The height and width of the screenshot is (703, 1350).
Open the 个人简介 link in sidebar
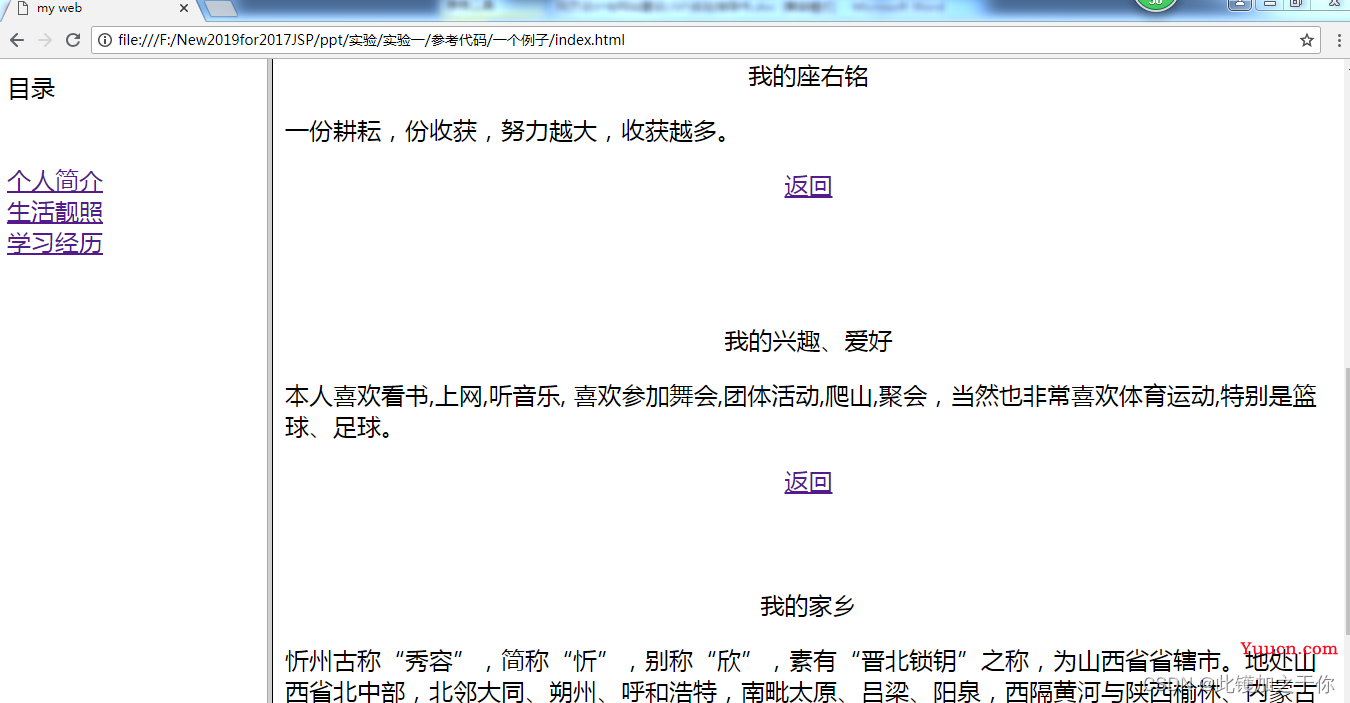(55, 181)
